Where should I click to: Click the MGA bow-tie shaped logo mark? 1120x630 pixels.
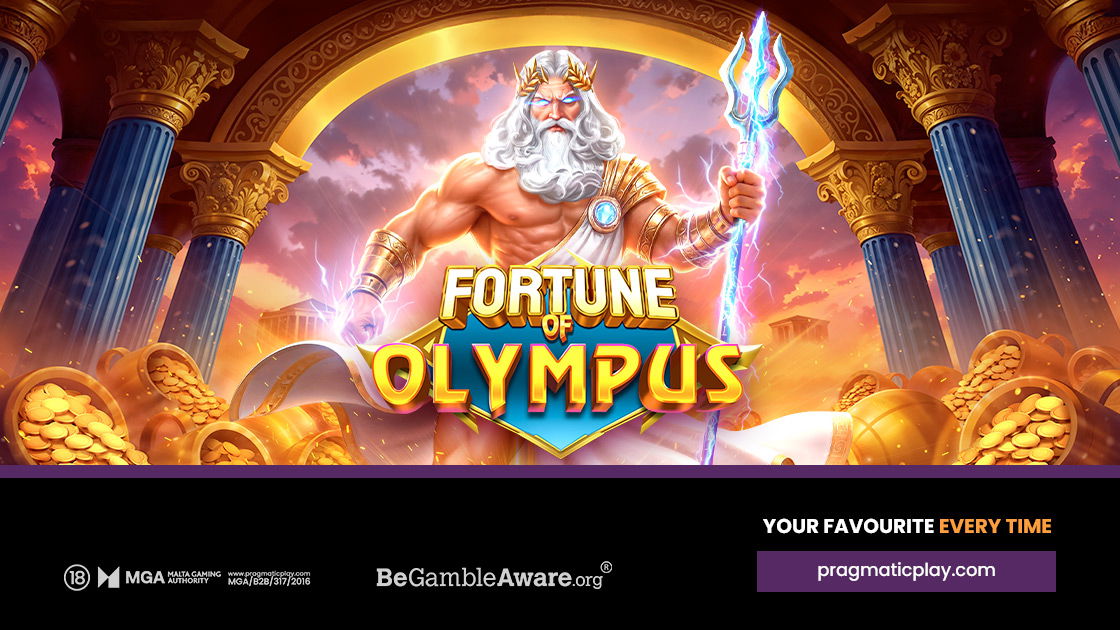click(x=109, y=577)
